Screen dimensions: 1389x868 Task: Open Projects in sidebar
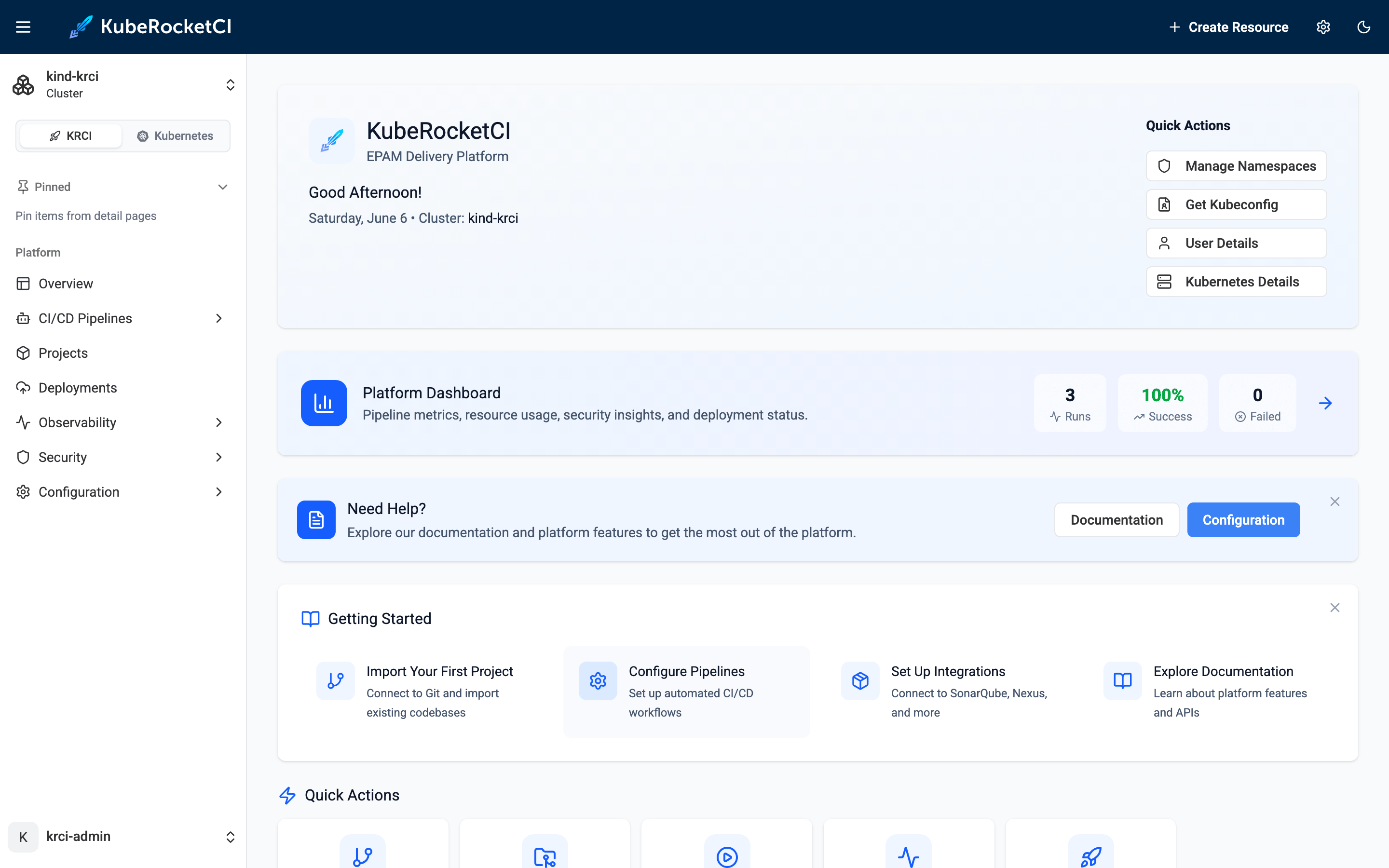pyautogui.click(x=123, y=353)
